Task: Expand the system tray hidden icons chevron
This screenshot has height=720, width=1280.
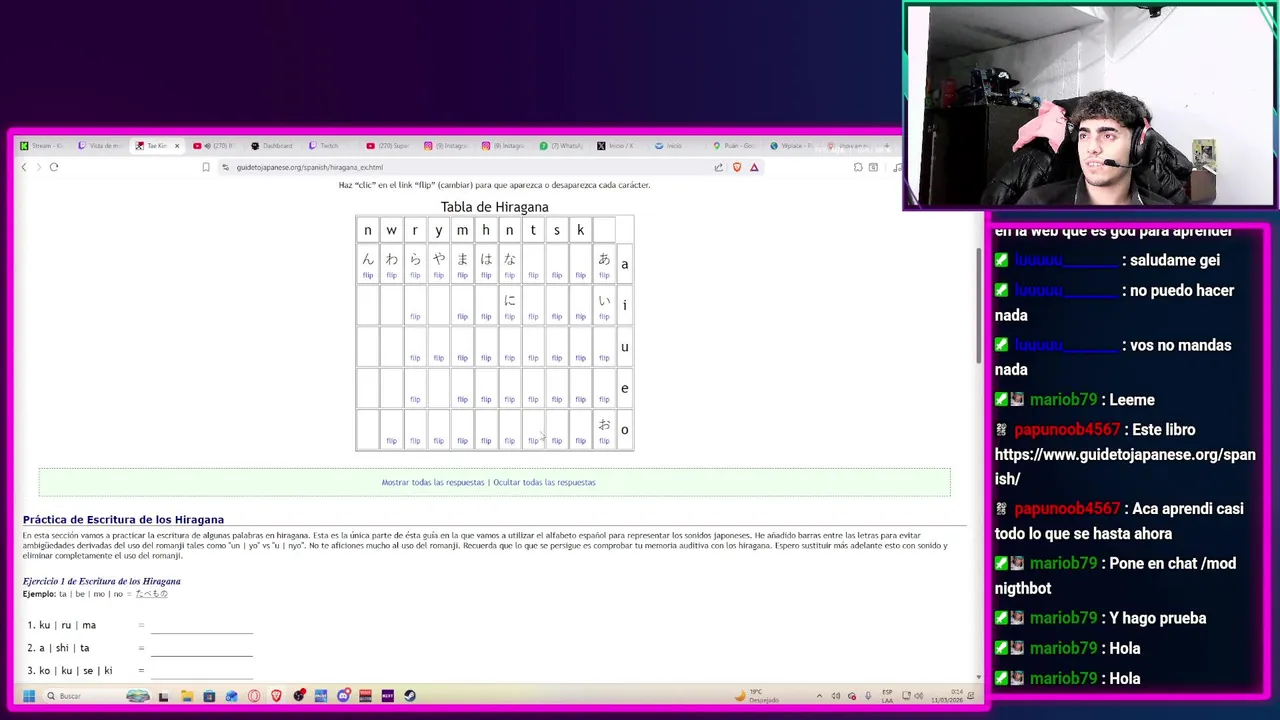Action: [820, 696]
